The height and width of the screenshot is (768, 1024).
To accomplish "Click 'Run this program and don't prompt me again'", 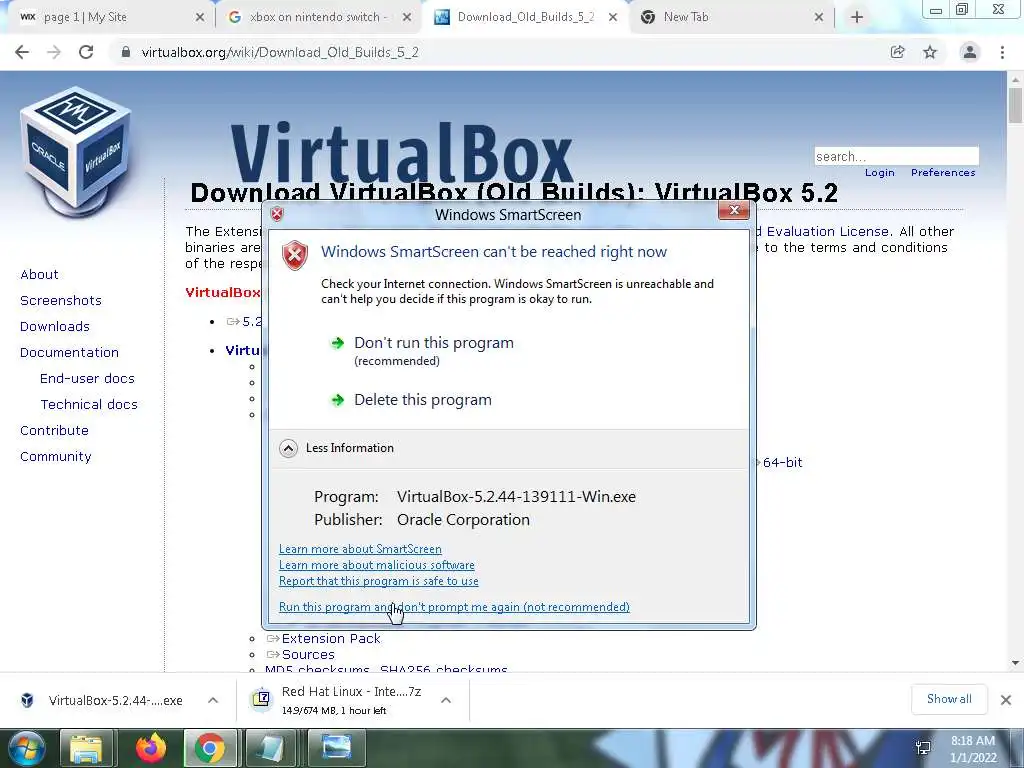I will pos(454,607).
